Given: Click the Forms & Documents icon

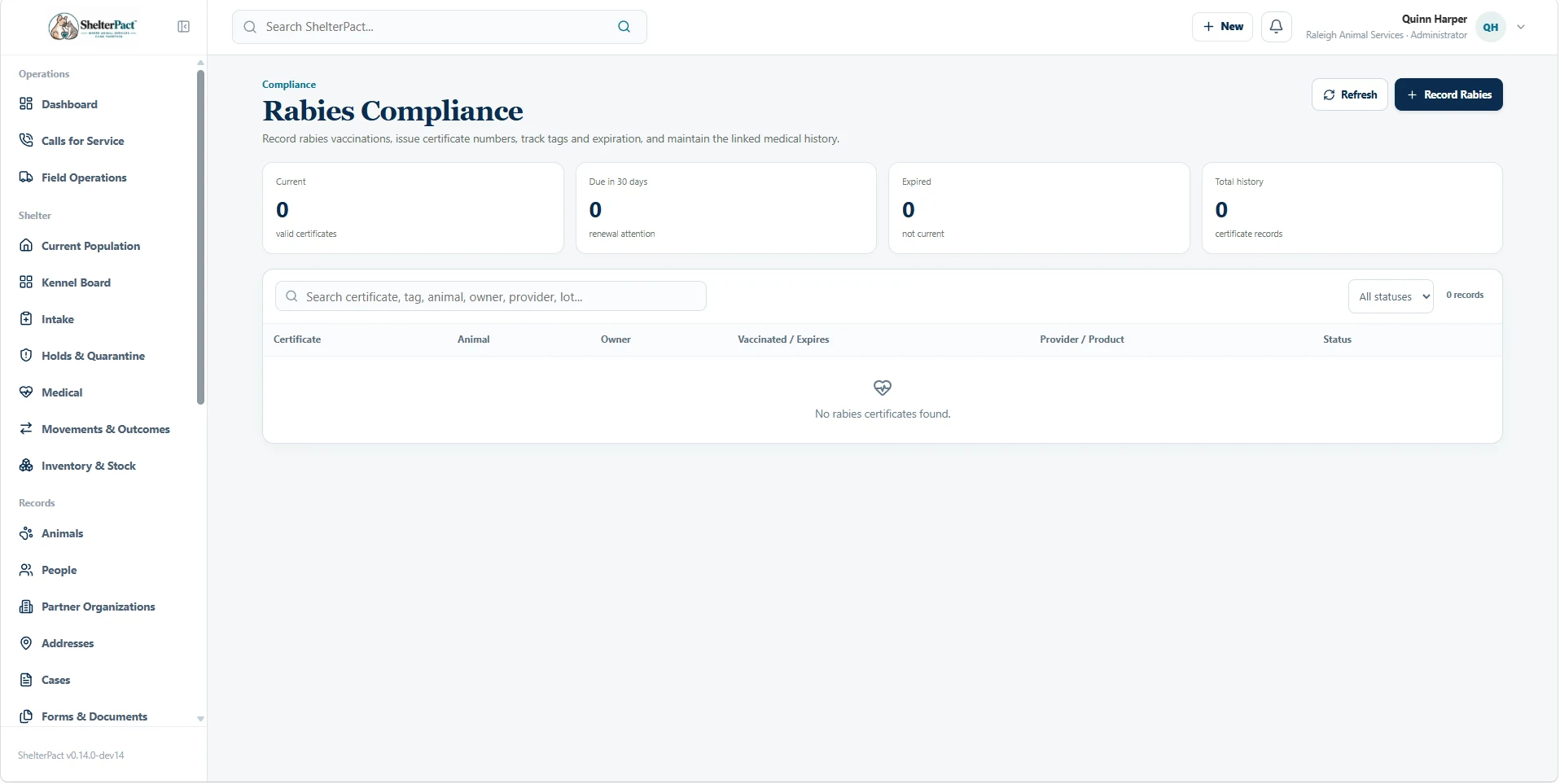Looking at the screenshot, I should pyautogui.click(x=26, y=716).
